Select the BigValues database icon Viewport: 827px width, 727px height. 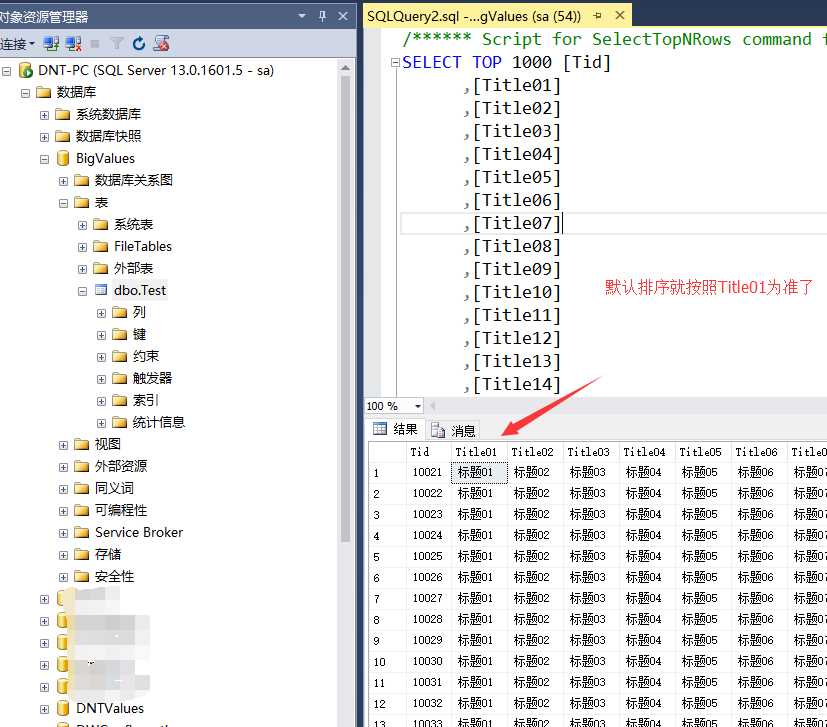coord(63,158)
